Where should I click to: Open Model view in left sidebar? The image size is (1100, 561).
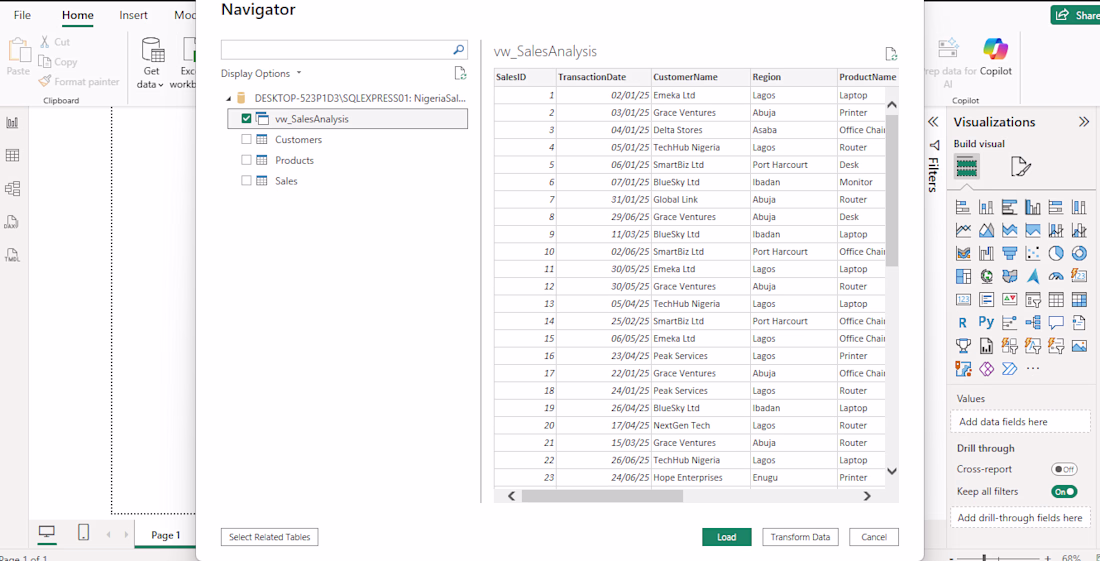point(12,188)
